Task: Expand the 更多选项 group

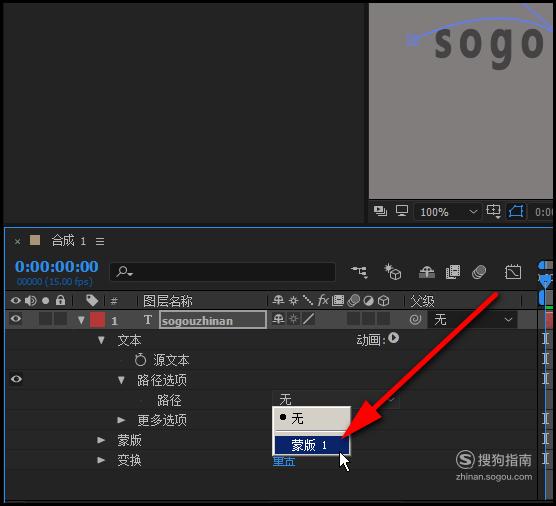Action: (121, 420)
